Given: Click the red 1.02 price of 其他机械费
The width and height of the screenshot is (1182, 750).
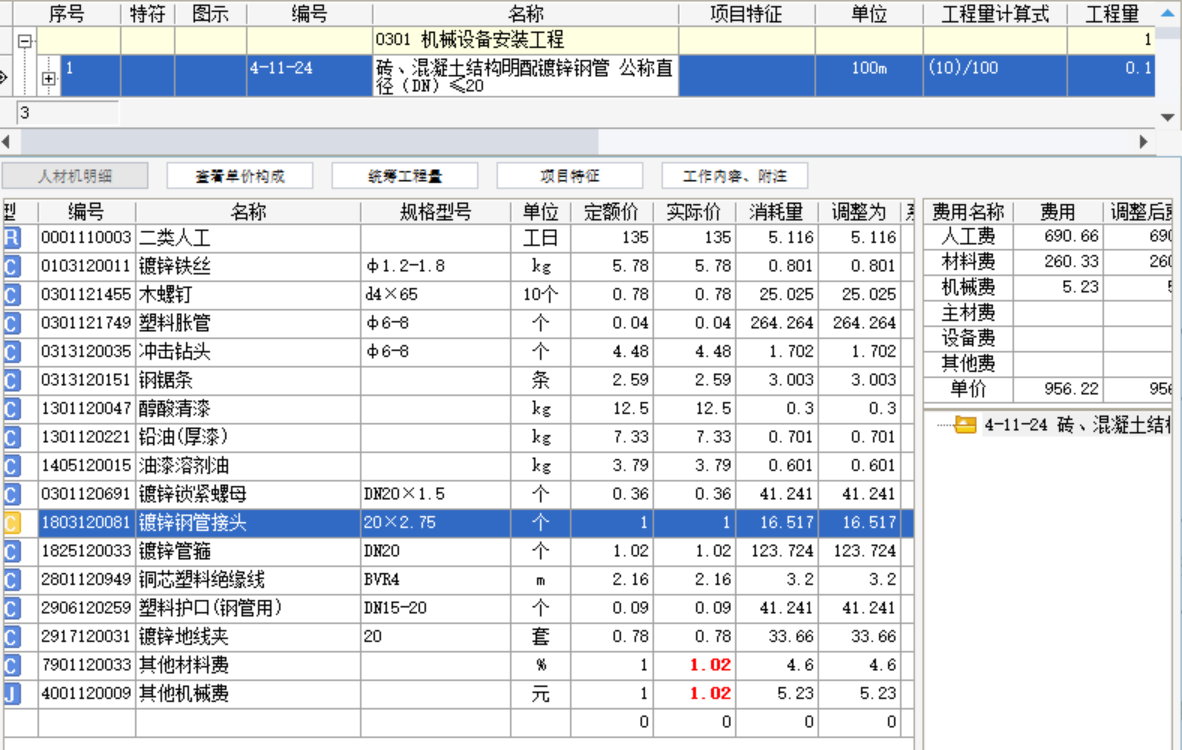Looking at the screenshot, I should 710,694.
